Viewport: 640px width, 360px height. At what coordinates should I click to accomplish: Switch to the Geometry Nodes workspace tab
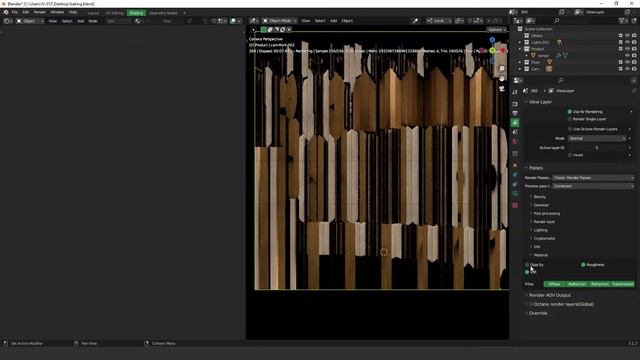[163, 13]
